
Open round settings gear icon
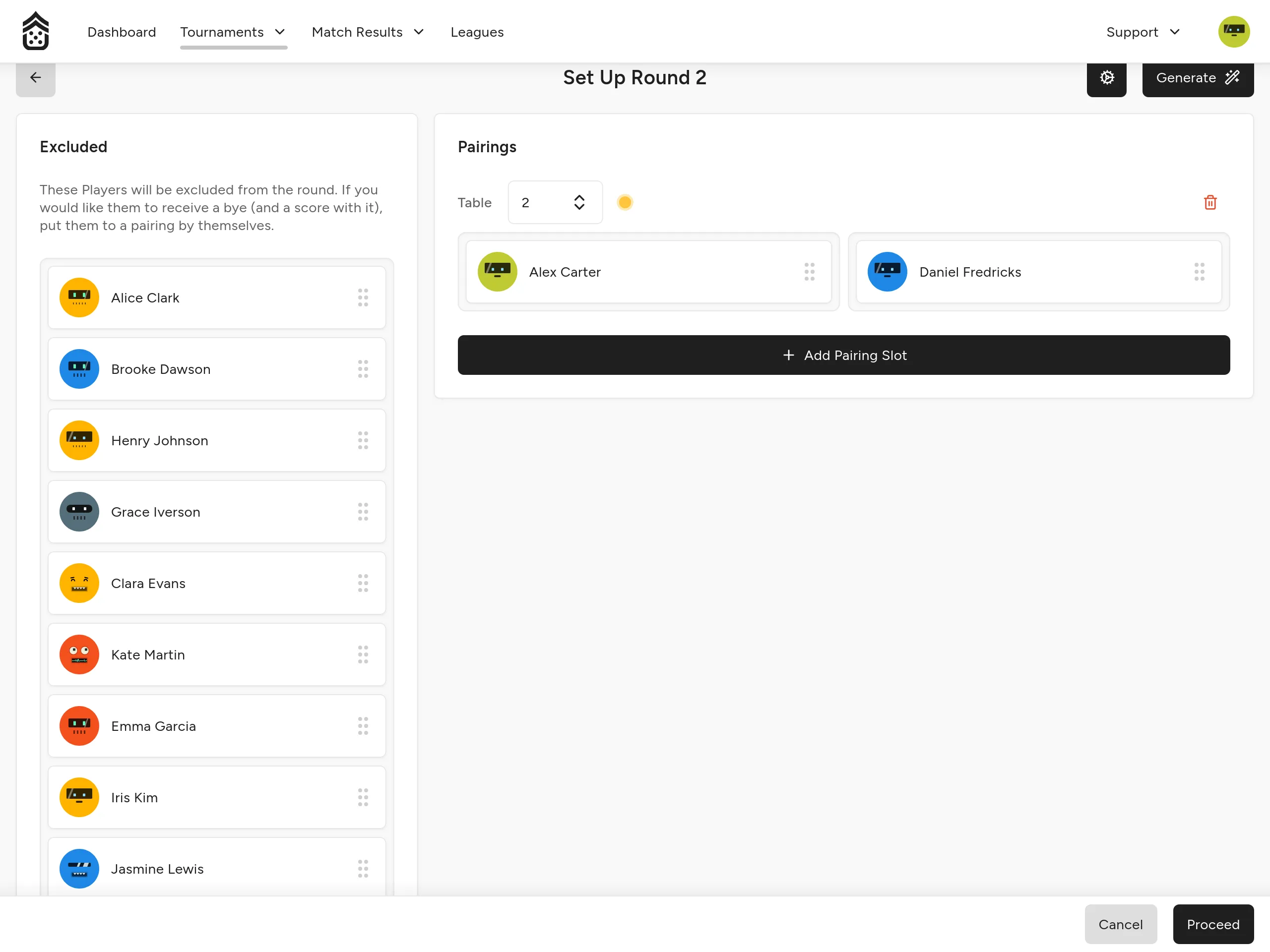coord(1106,78)
